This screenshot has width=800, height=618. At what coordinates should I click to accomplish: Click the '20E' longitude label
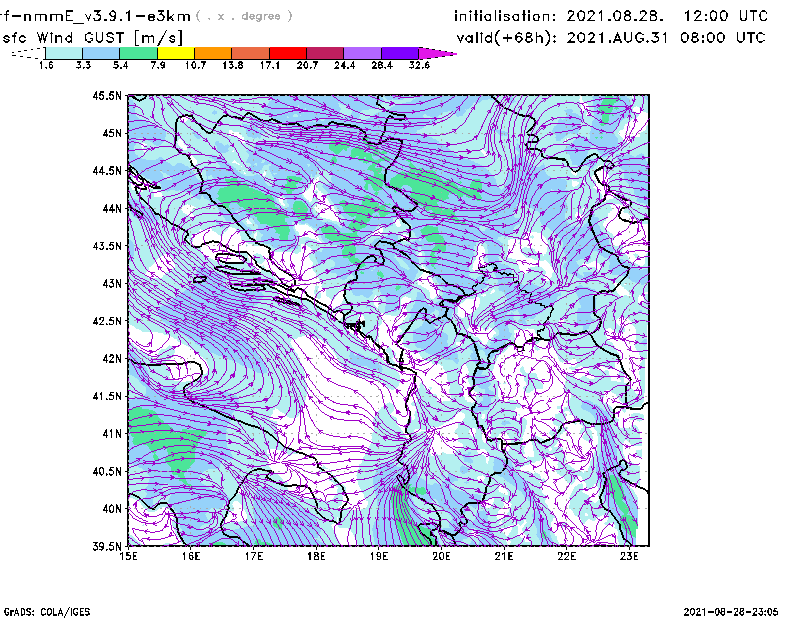441,556
